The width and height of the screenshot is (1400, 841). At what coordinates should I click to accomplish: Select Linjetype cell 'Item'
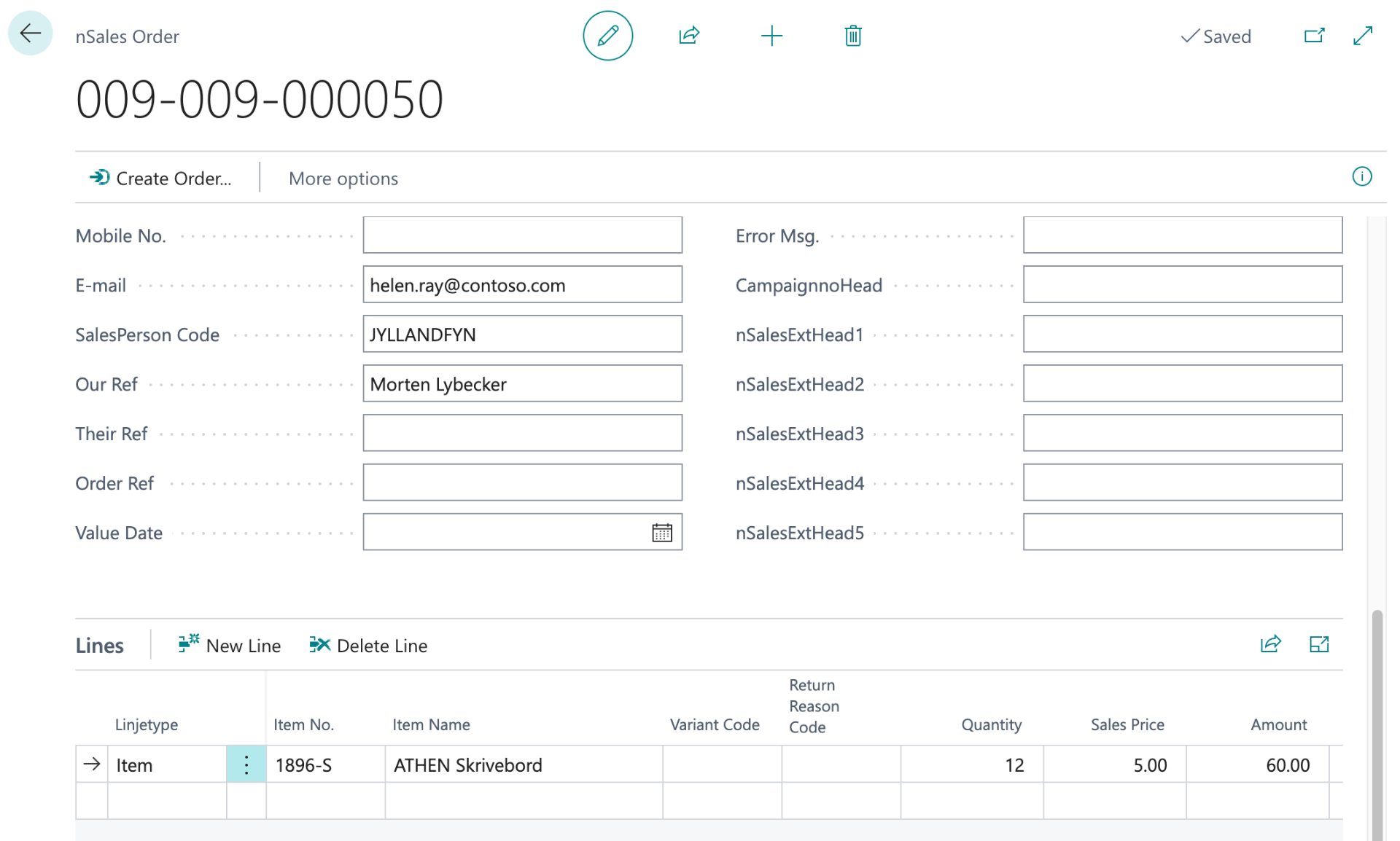(x=167, y=764)
